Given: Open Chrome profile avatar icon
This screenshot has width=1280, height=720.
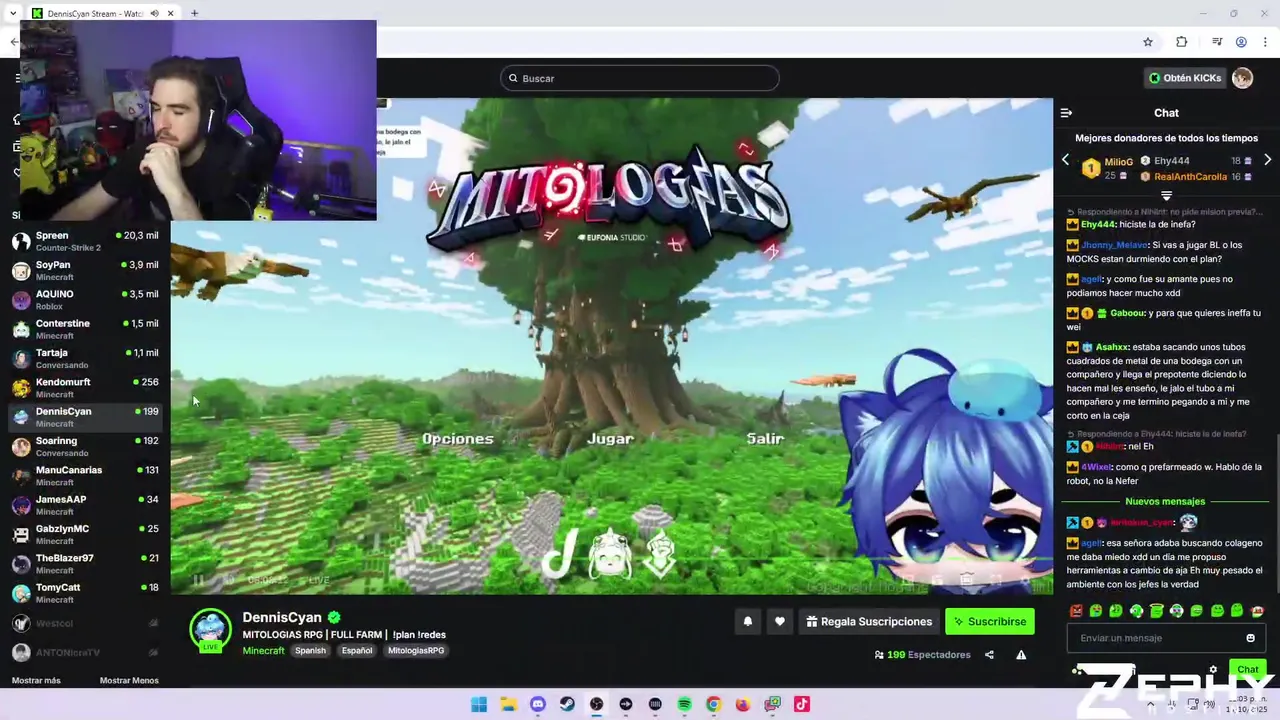Looking at the screenshot, I should click(x=1241, y=42).
